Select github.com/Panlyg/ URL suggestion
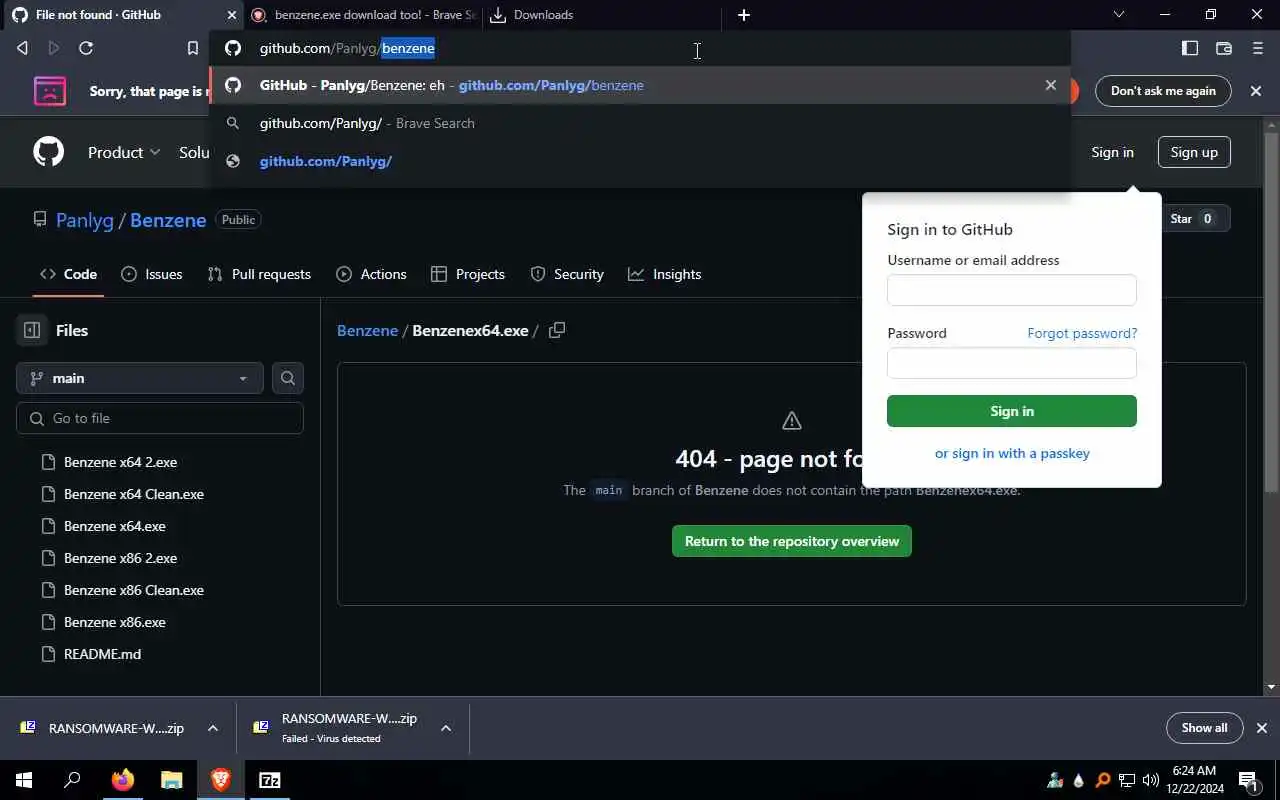Viewport: 1280px width, 800px height. pos(640,161)
